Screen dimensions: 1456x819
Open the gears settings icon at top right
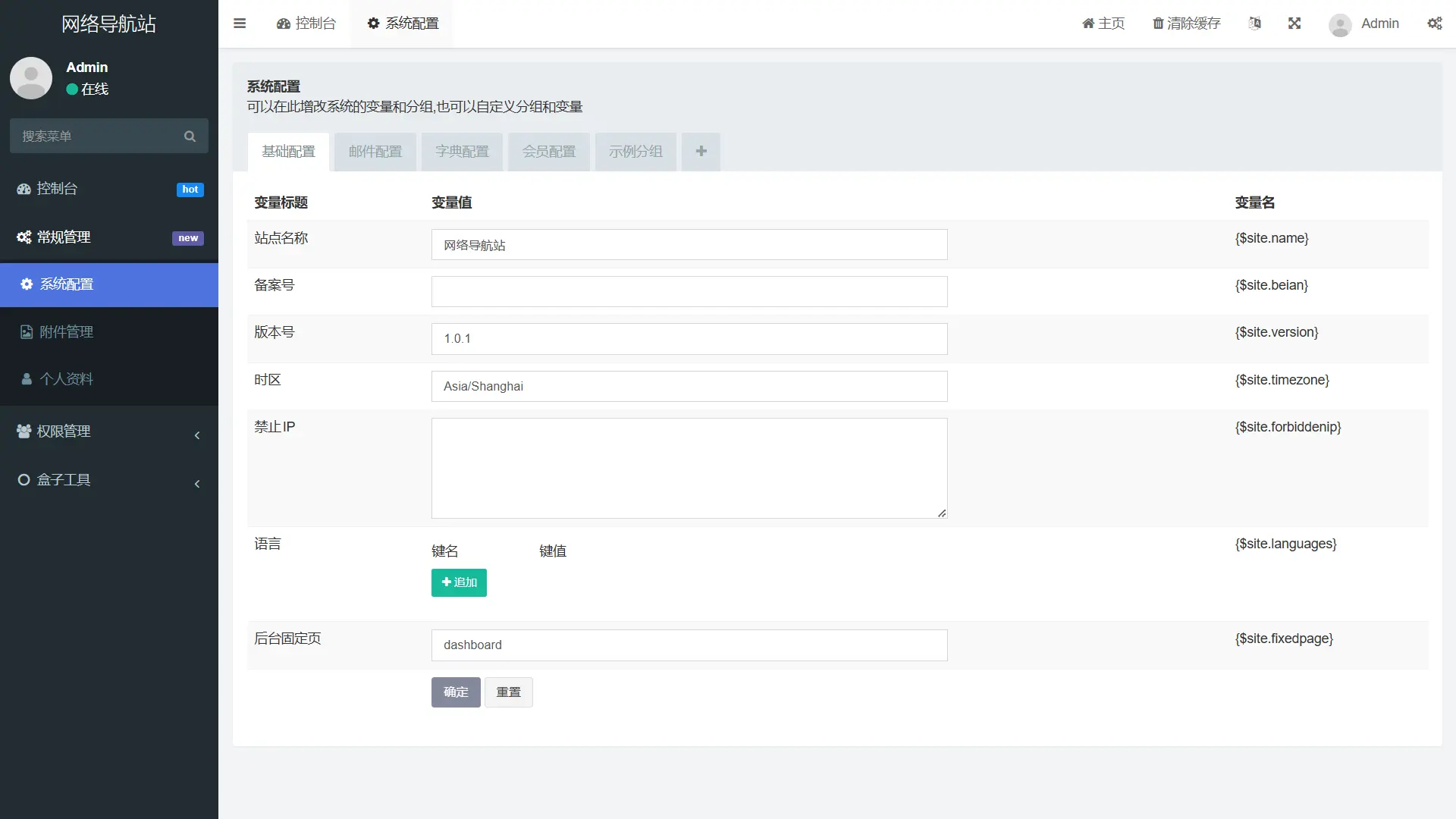click(1436, 24)
